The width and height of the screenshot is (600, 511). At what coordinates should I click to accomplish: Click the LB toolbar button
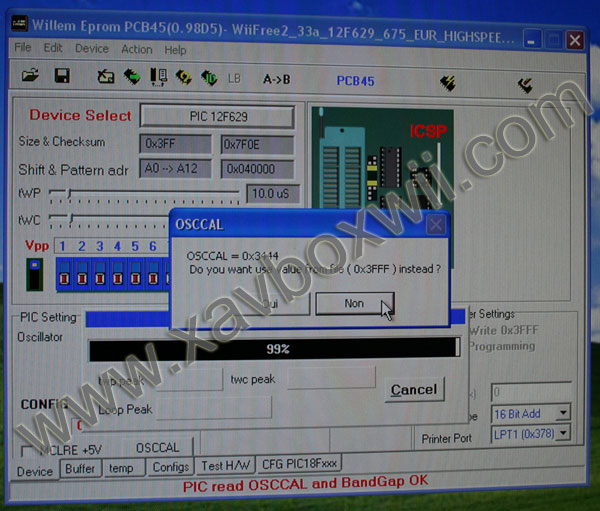[x=234, y=79]
